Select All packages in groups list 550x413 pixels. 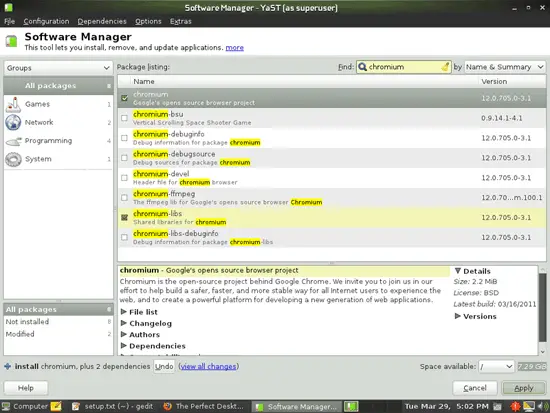point(58,86)
